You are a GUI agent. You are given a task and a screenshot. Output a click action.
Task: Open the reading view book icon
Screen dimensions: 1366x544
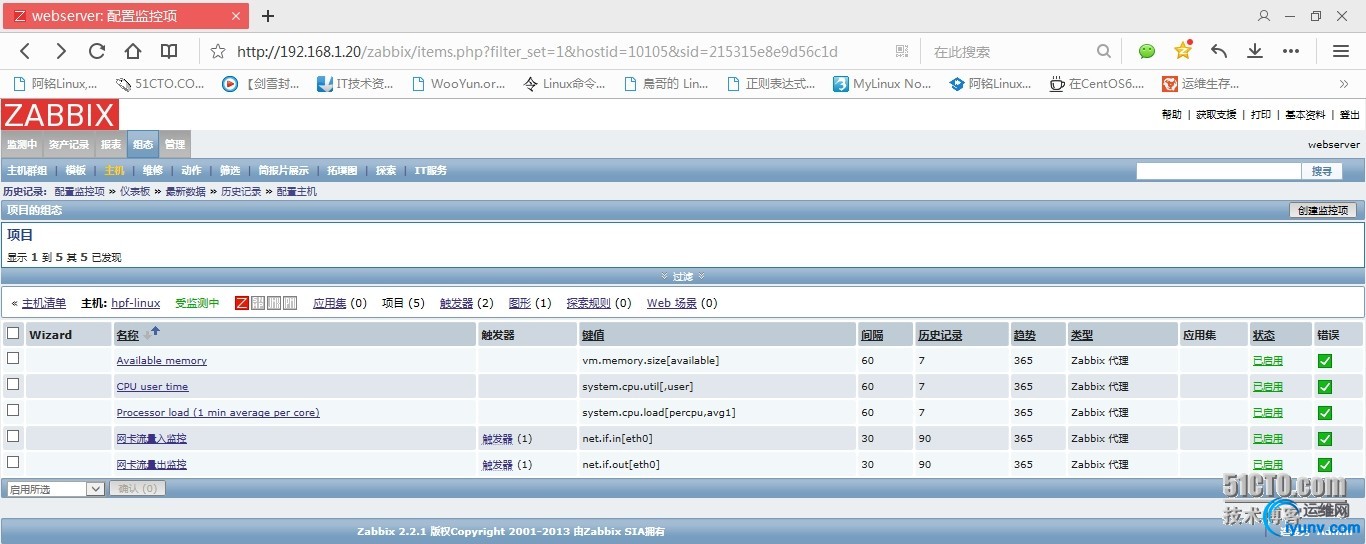(169, 51)
